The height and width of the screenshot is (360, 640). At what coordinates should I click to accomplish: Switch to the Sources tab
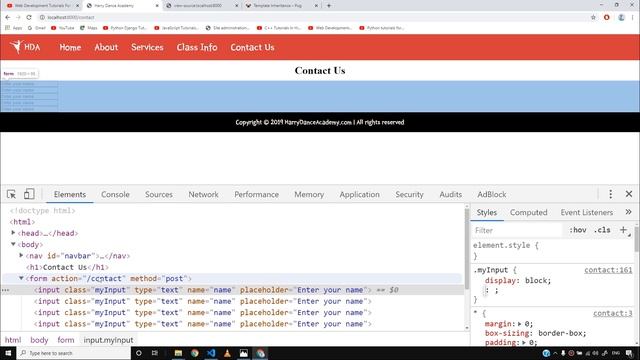pyautogui.click(x=159, y=195)
